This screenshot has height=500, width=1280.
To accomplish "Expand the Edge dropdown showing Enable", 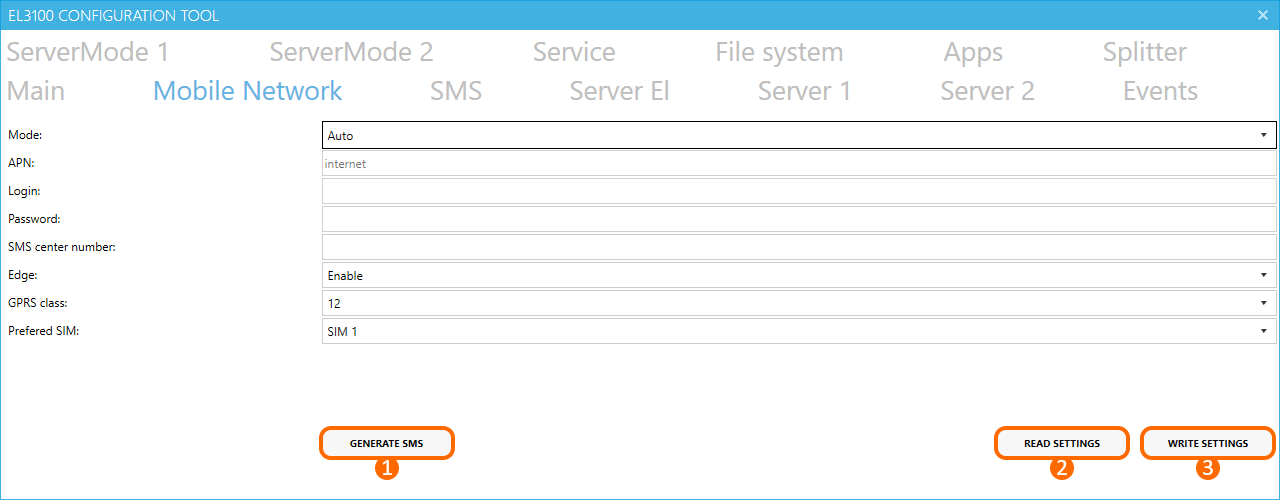I will pyautogui.click(x=799, y=275).
